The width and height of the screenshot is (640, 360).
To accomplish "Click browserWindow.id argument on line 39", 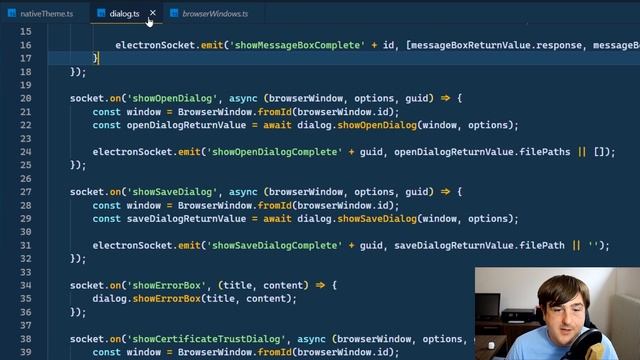I will 343,352.
